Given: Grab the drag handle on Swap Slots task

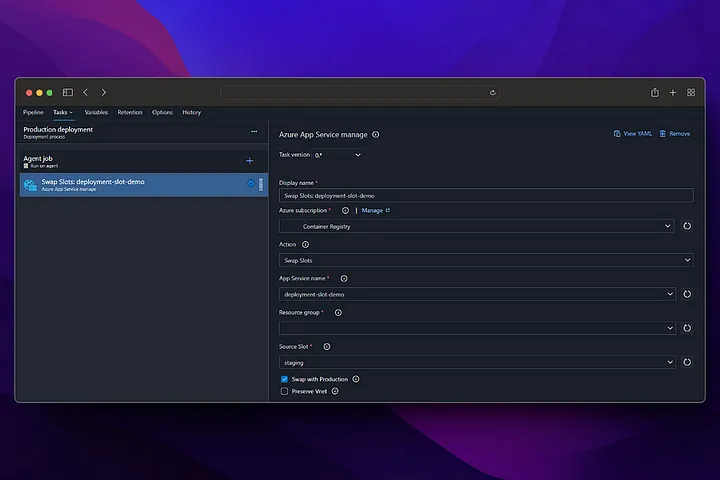Looking at the screenshot, I should 261,185.
